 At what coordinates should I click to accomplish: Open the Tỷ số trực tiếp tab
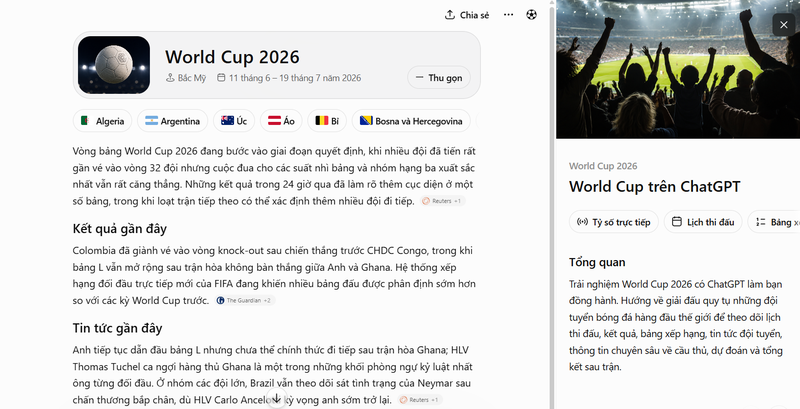[x=614, y=222]
